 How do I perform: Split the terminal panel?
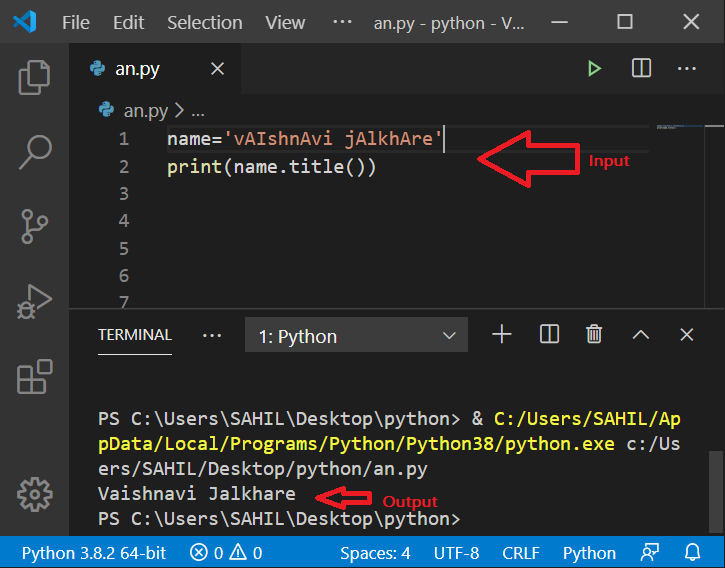point(549,334)
